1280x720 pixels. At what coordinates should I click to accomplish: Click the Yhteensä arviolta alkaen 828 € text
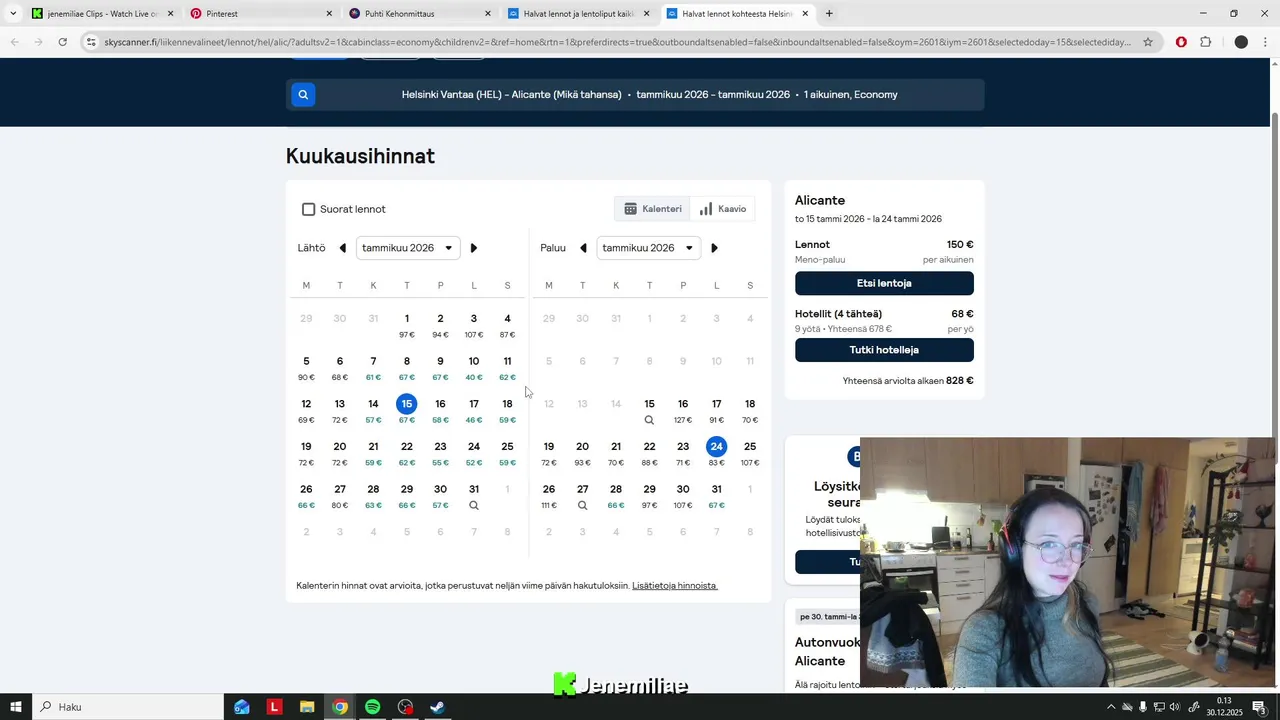click(908, 381)
